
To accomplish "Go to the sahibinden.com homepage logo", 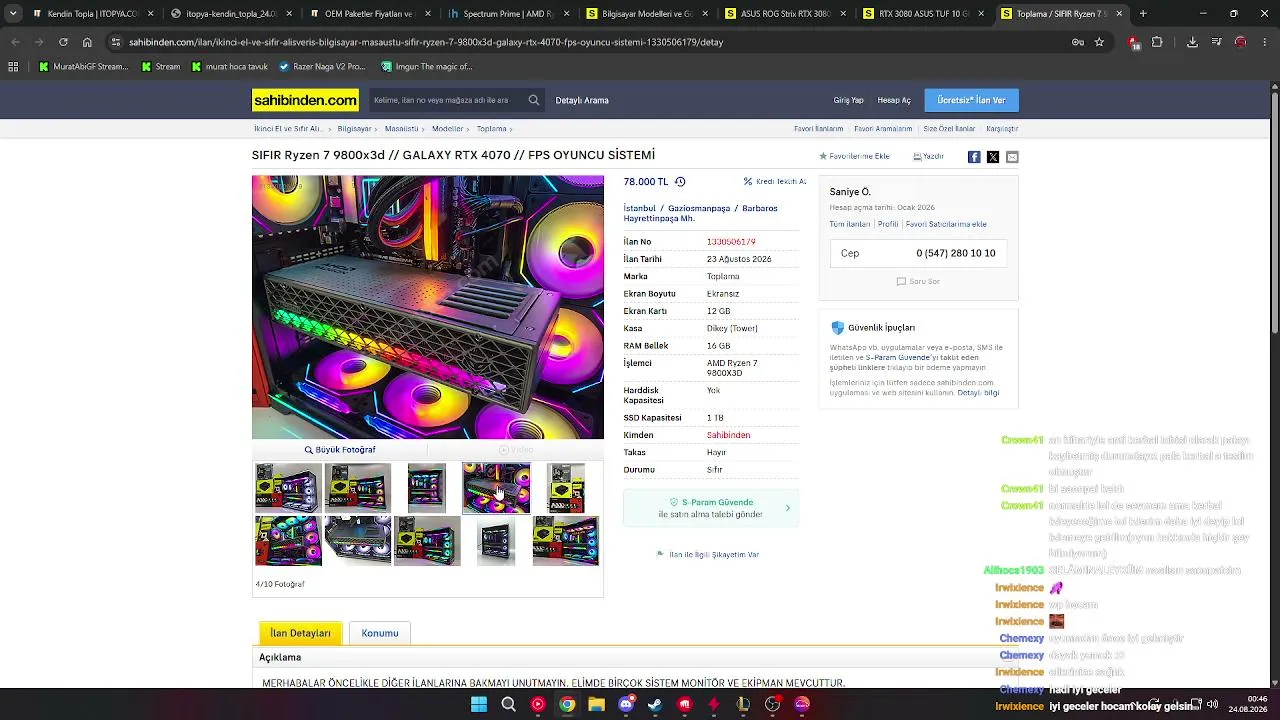I will [x=305, y=100].
